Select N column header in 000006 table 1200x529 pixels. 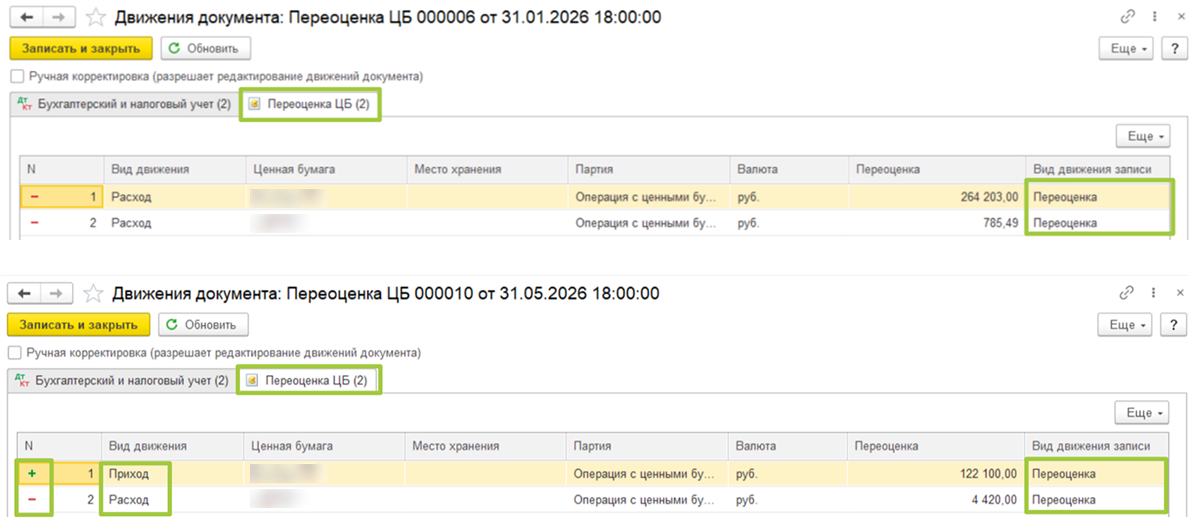pyautogui.click(x=62, y=170)
